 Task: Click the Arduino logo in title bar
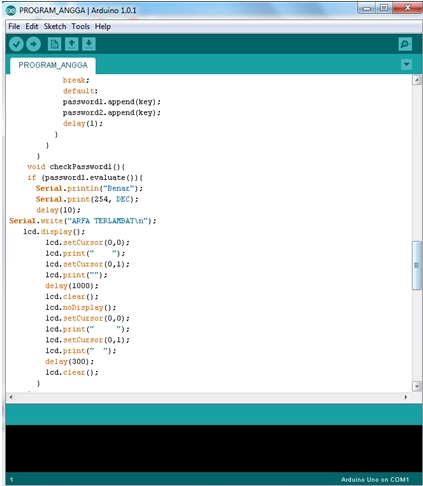click(11, 10)
